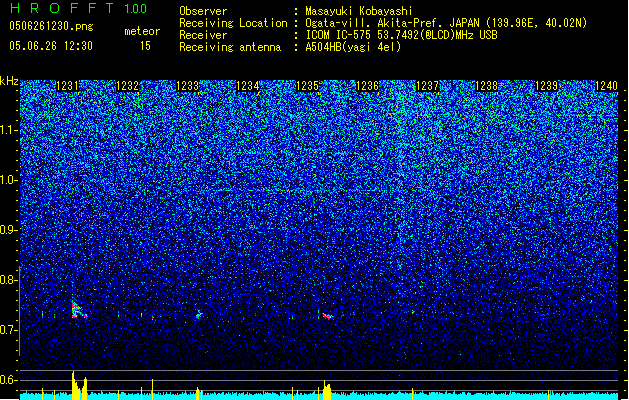Click the bright meteor echo after 1231
629x400 pixels.
point(78,310)
